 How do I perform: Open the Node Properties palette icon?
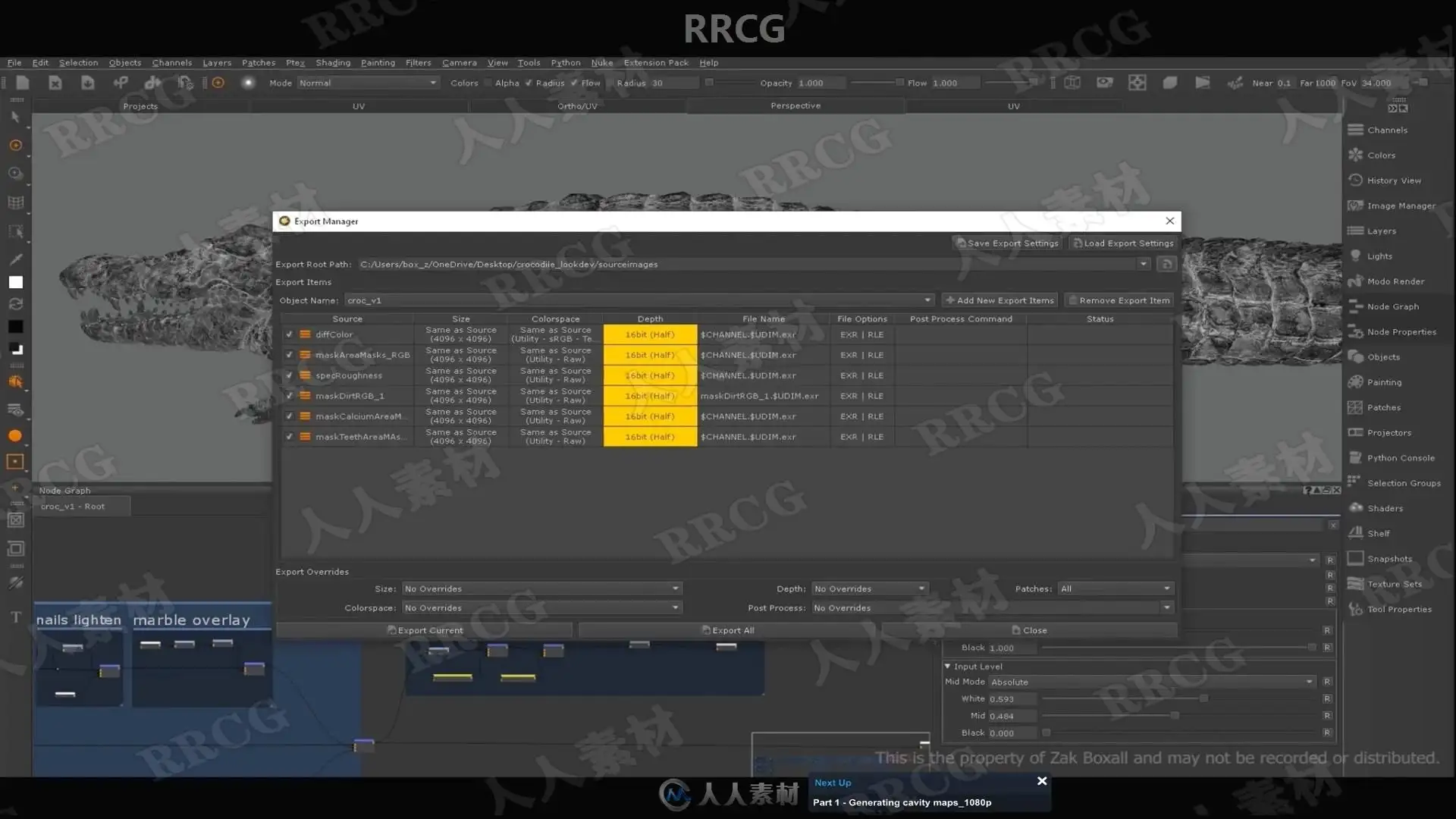click(1356, 331)
